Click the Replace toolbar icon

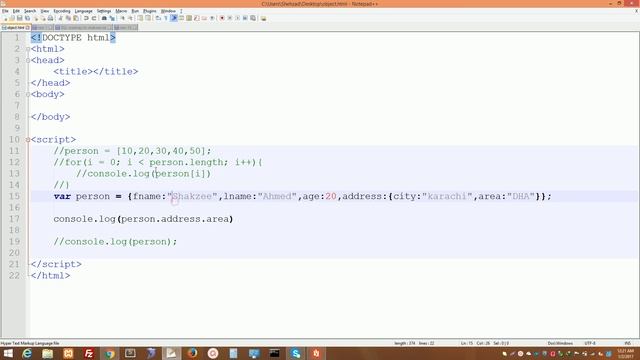coord(112,18)
